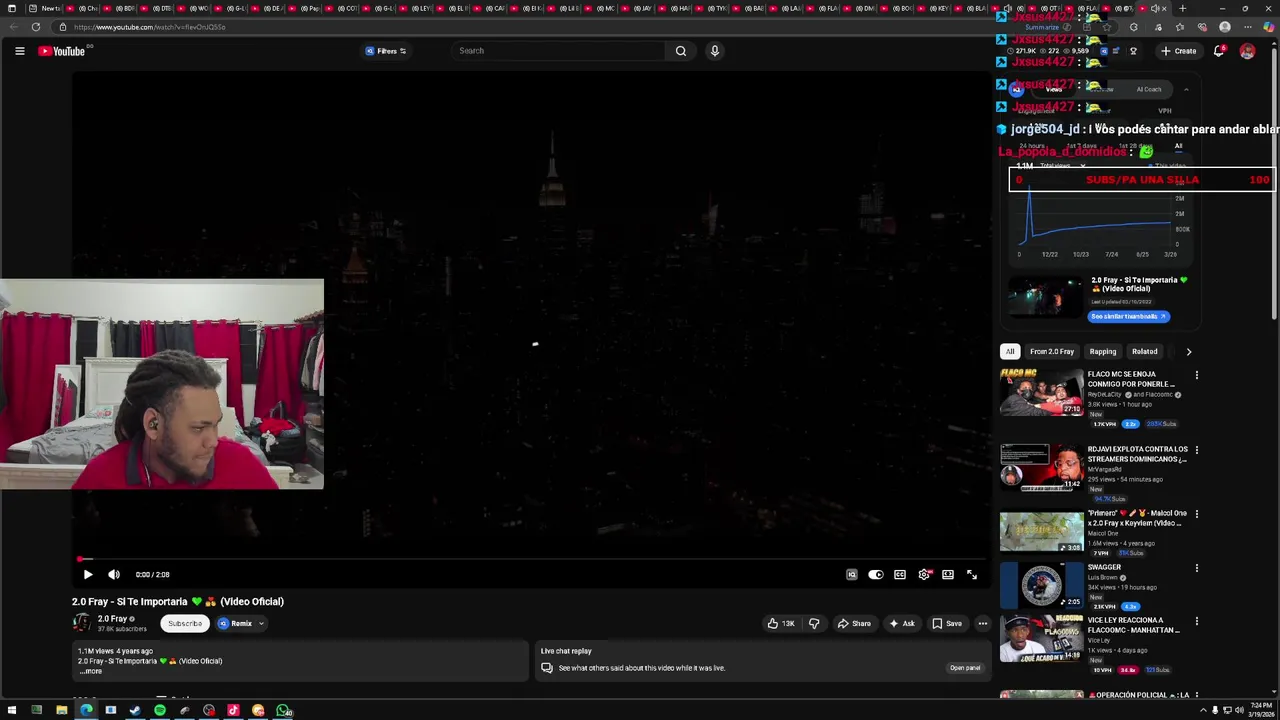Play the video
This screenshot has height=720, width=1280.
pyautogui.click(x=87, y=575)
